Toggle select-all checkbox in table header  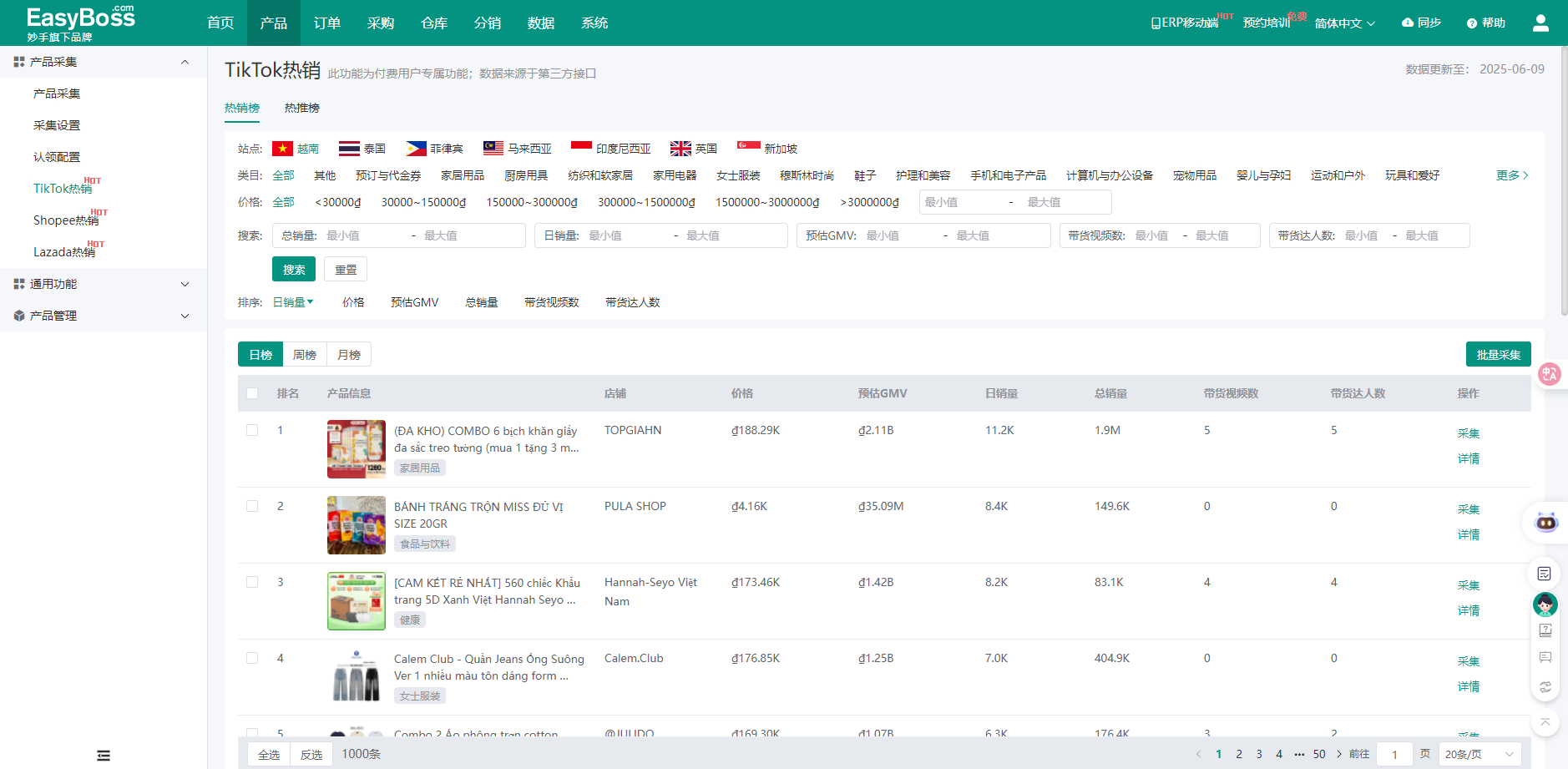[252, 393]
